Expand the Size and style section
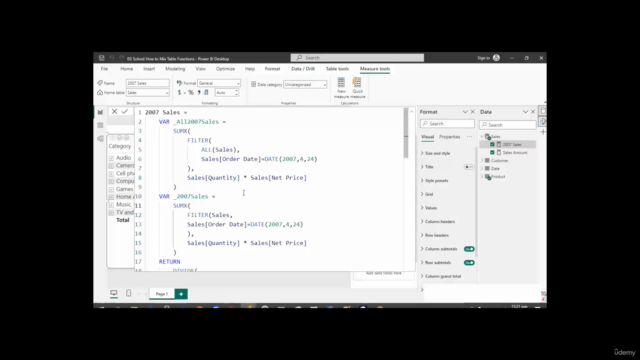This screenshot has width=640, height=360. [437, 153]
